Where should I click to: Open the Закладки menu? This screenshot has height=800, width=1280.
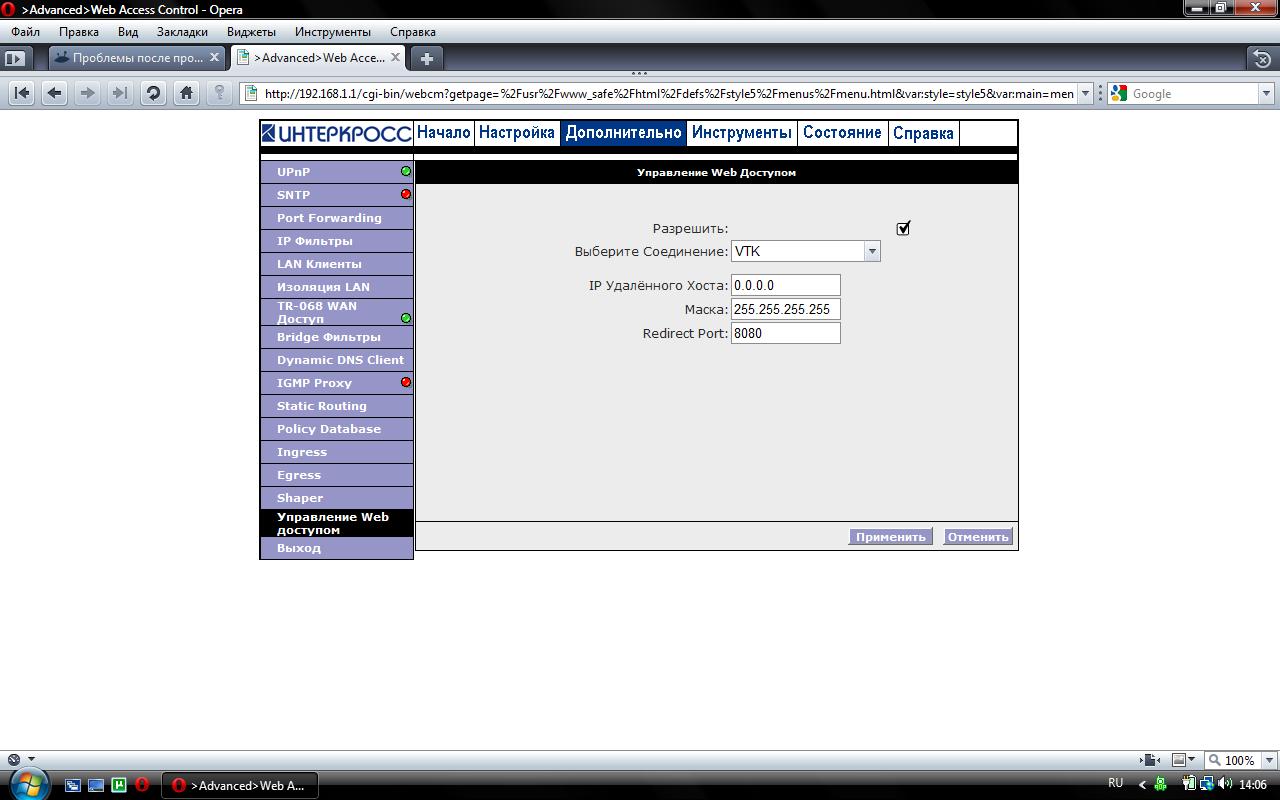tap(182, 32)
